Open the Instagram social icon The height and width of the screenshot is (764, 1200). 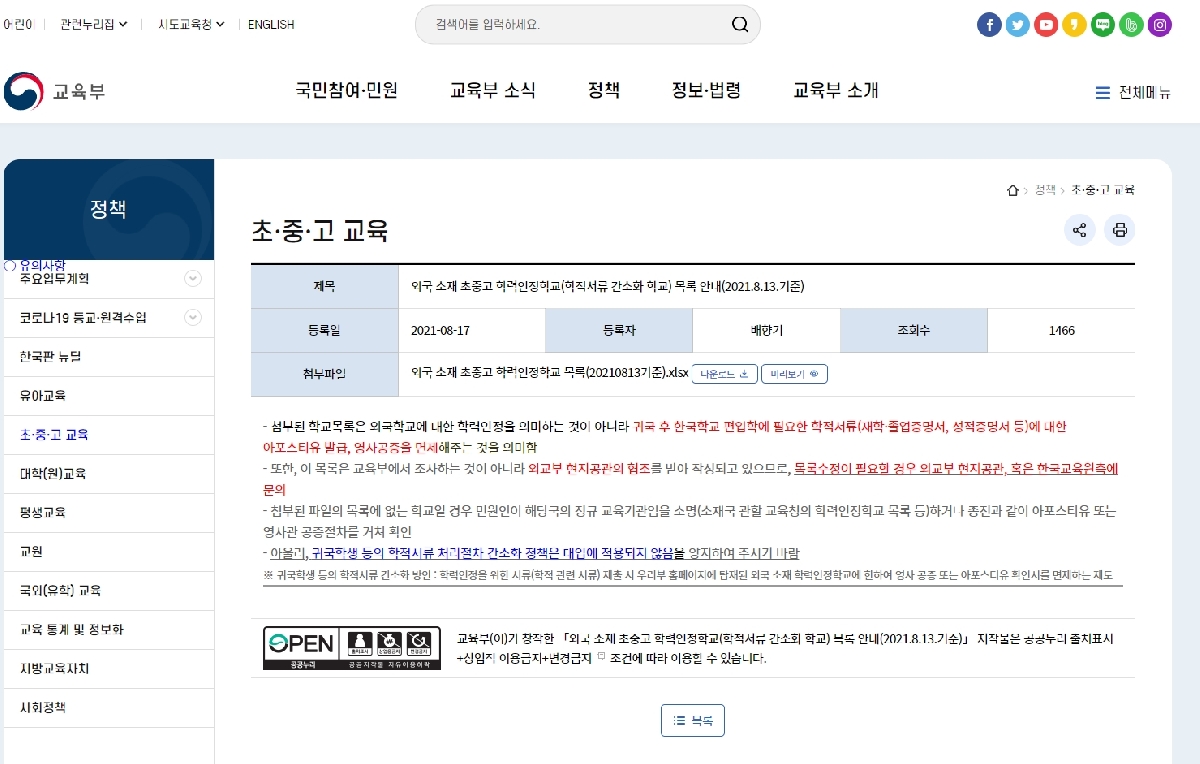coord(1159,25)
